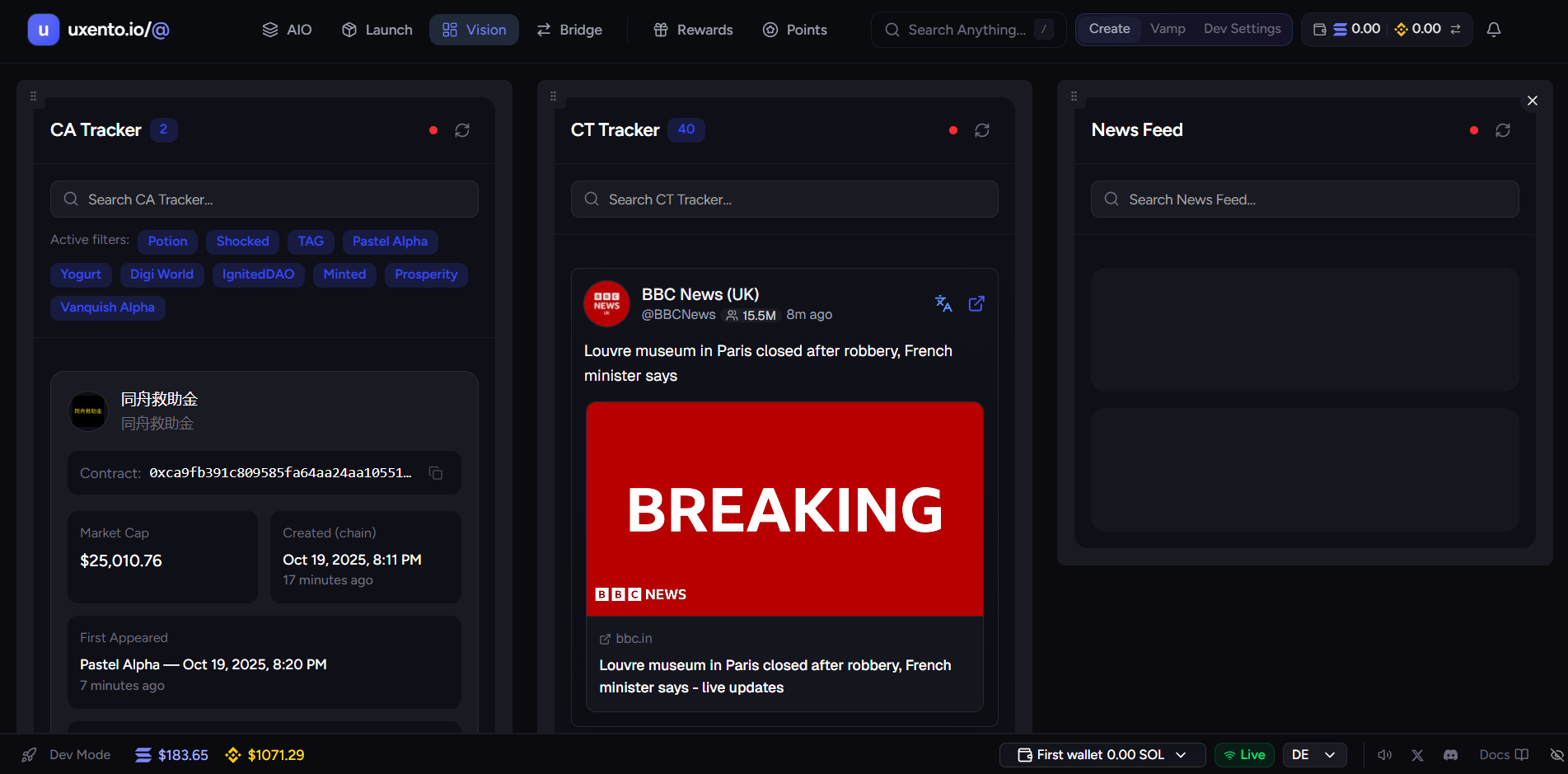Click the SOL price $183.65
The image size is (1568, 774).
tap(171, 755)
